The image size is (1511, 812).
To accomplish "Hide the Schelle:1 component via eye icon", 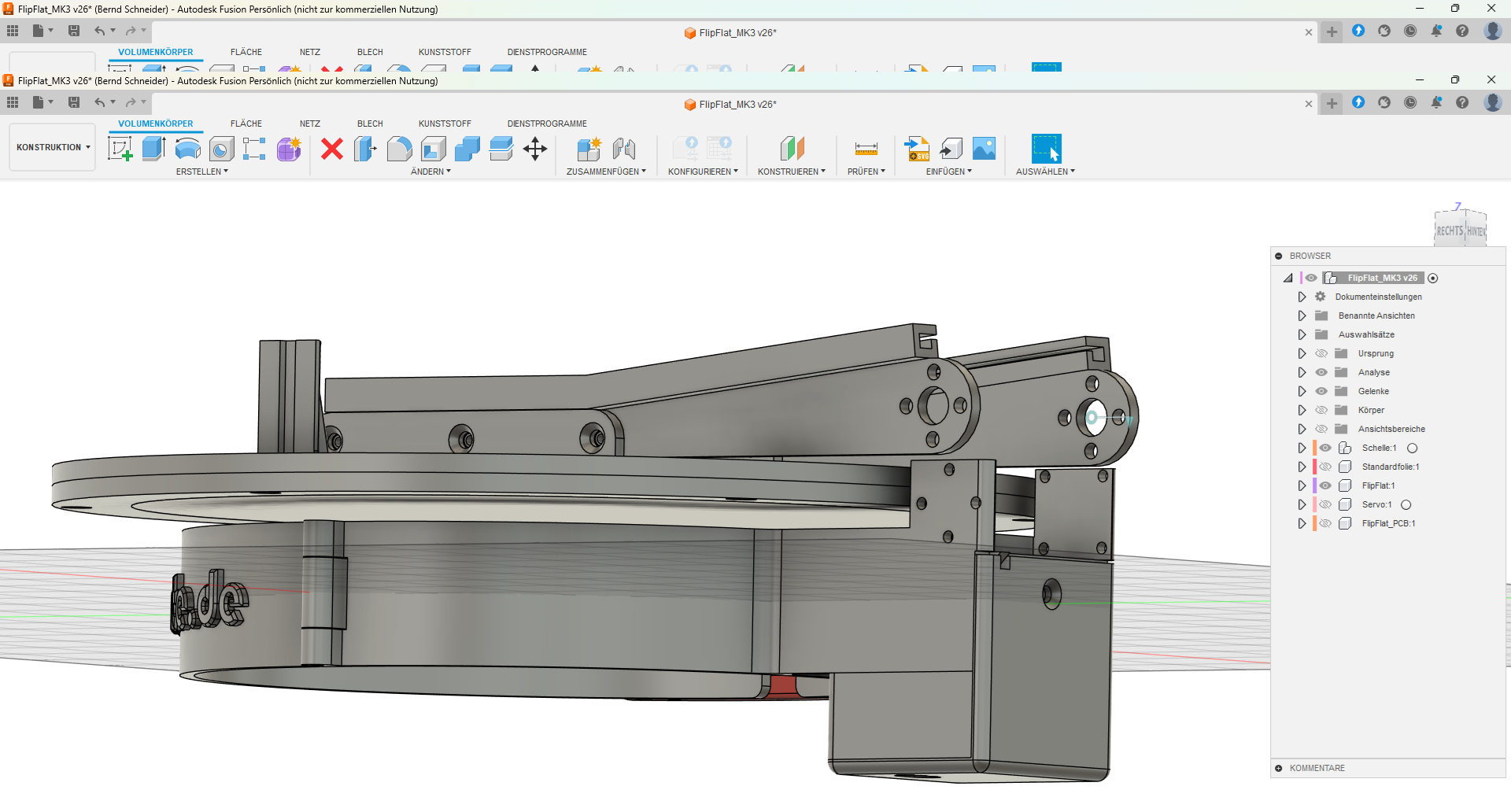I will [x=1326, y=448].
